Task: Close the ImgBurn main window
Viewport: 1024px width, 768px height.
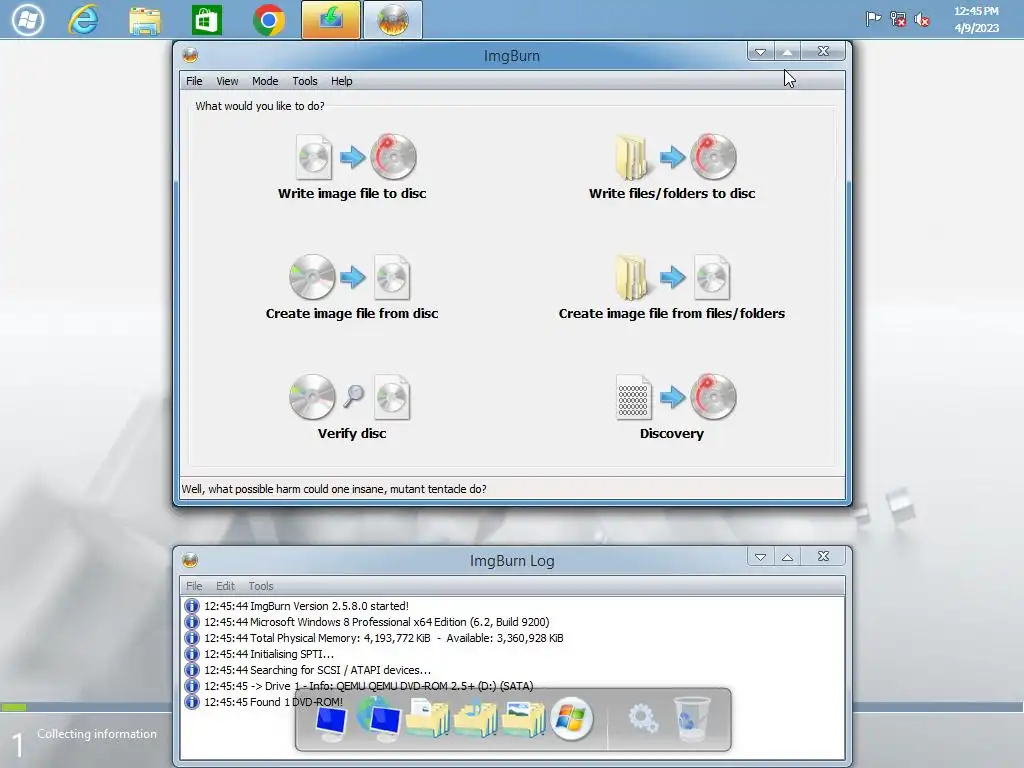Action: [x=824, y=51]
